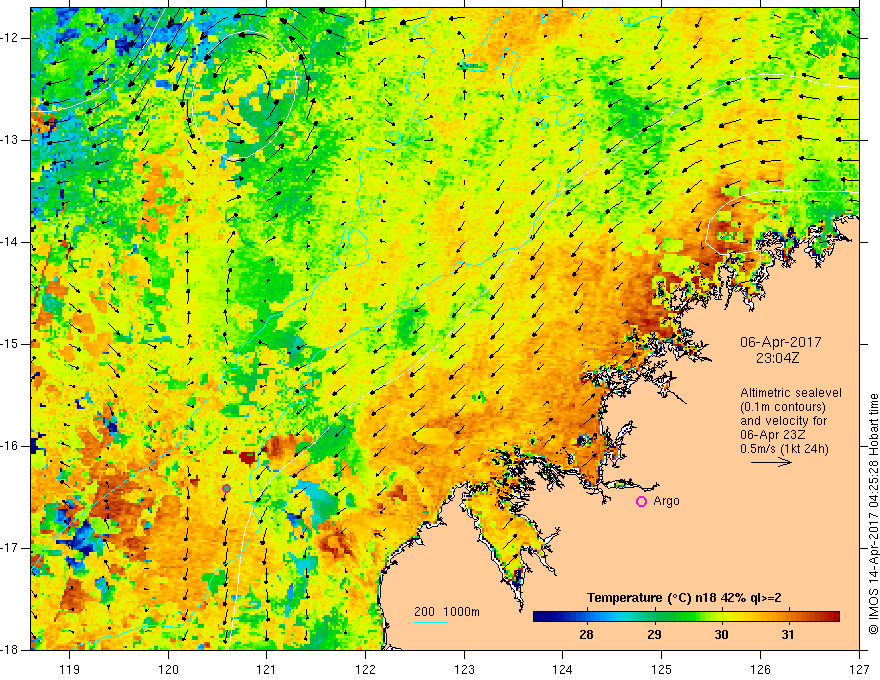
Task: Click the vertical IMOS copyright timestamp text
Action: pos(873,514)
